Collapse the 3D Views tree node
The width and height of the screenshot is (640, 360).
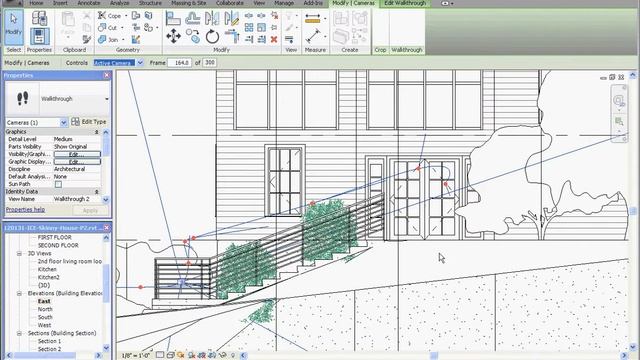pos(19,253)
